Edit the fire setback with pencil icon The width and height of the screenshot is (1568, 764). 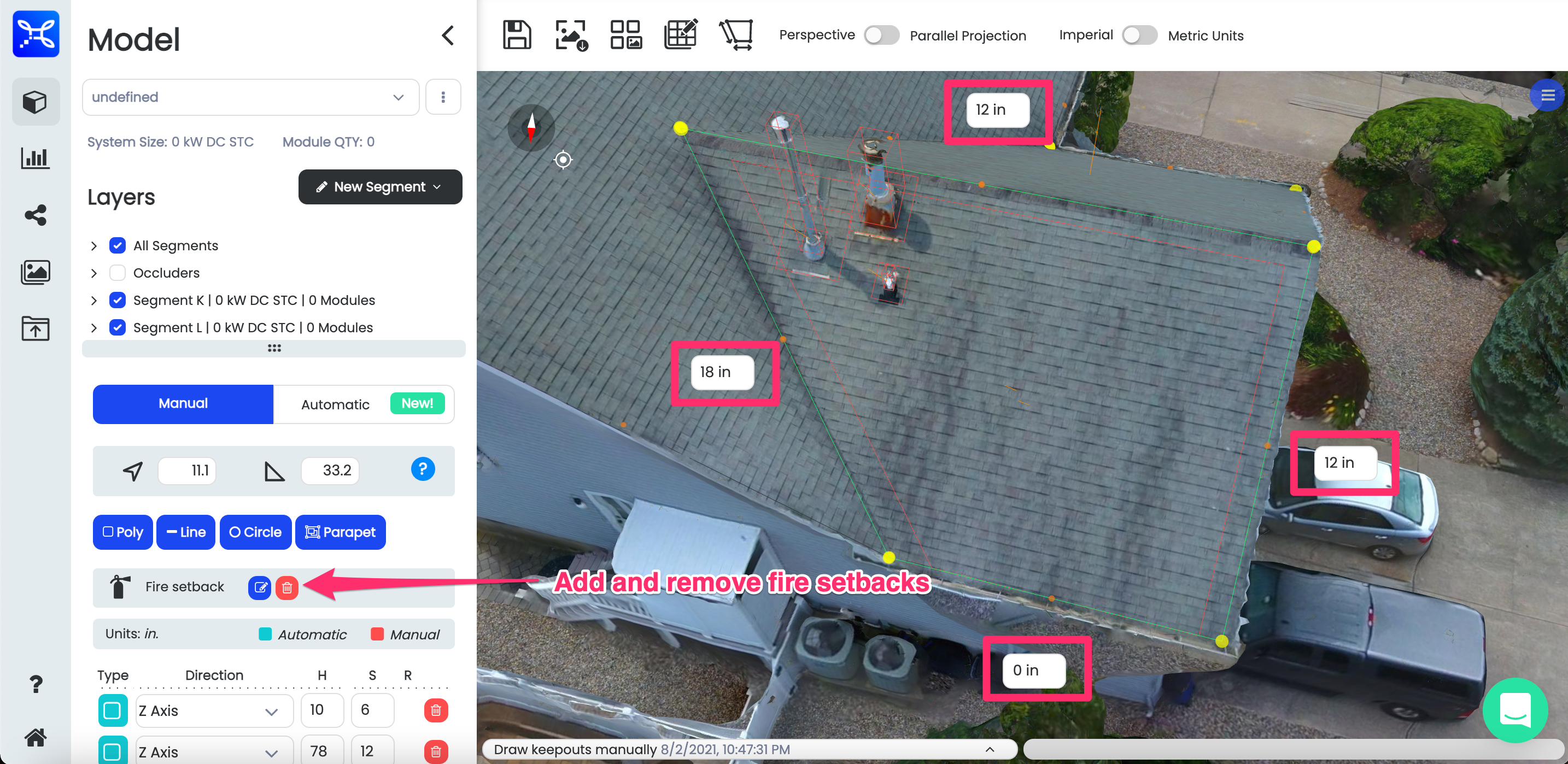point(260,587)
